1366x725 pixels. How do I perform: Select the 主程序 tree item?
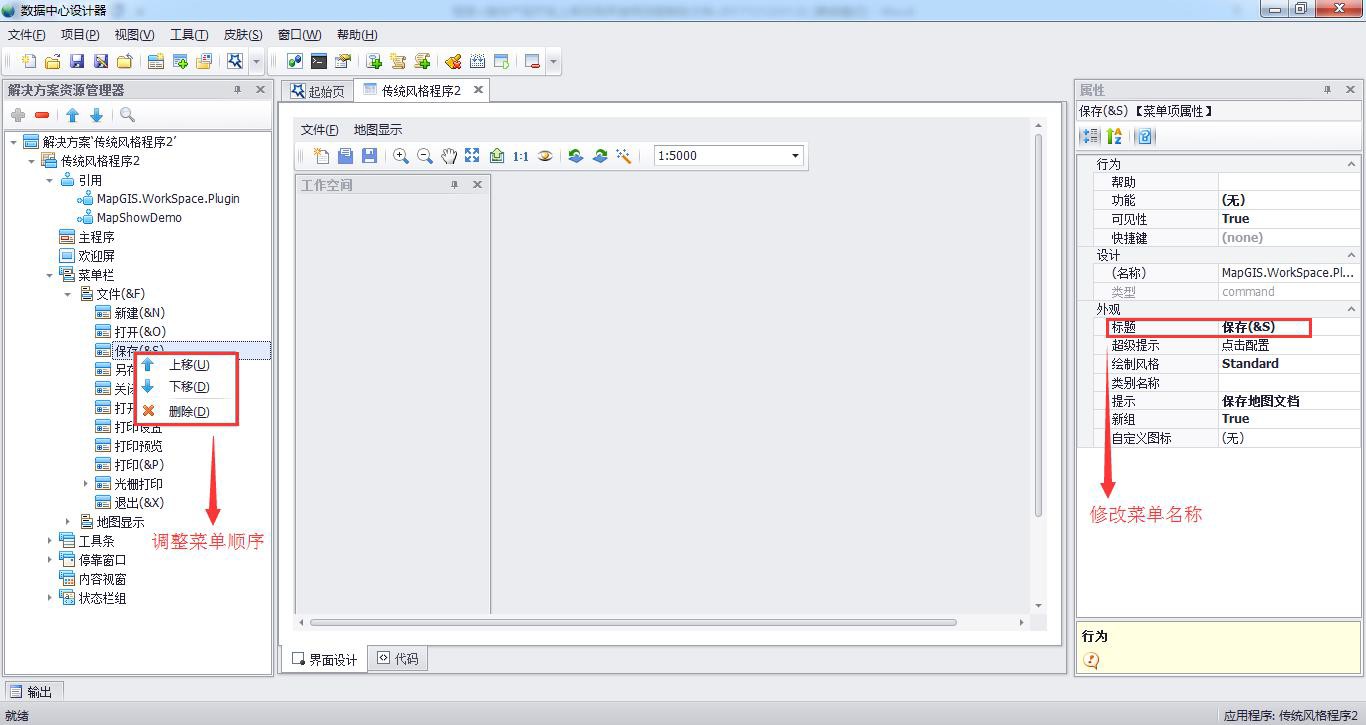(96, 237)
